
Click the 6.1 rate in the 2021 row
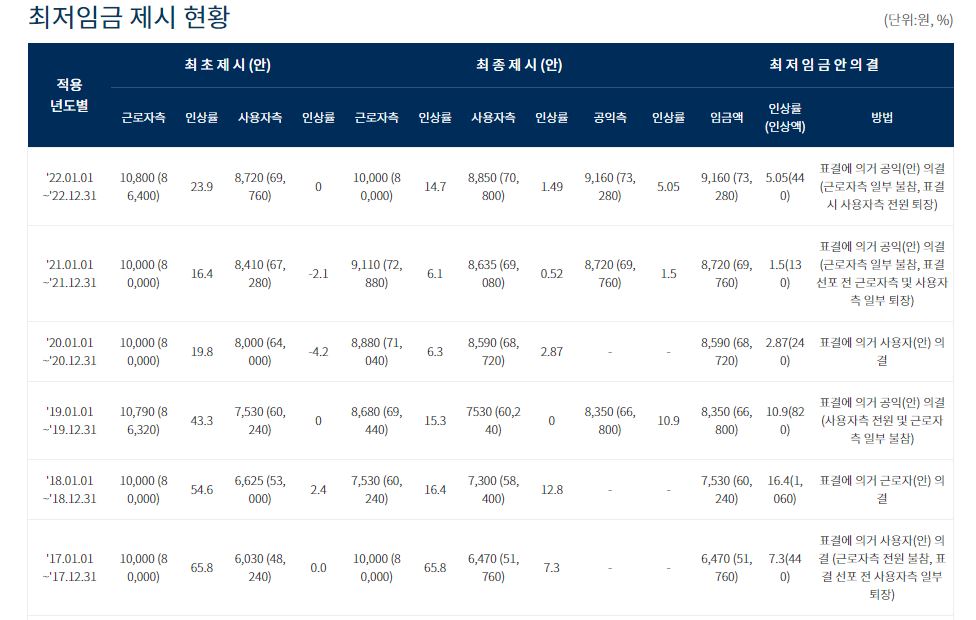point(435,273)
